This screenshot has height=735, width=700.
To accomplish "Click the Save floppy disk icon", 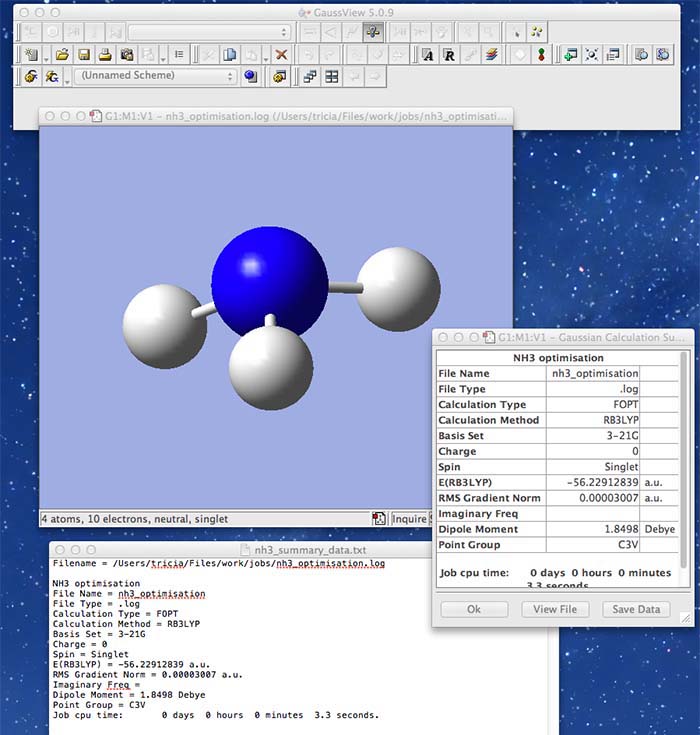I will [x=84, y=54].
